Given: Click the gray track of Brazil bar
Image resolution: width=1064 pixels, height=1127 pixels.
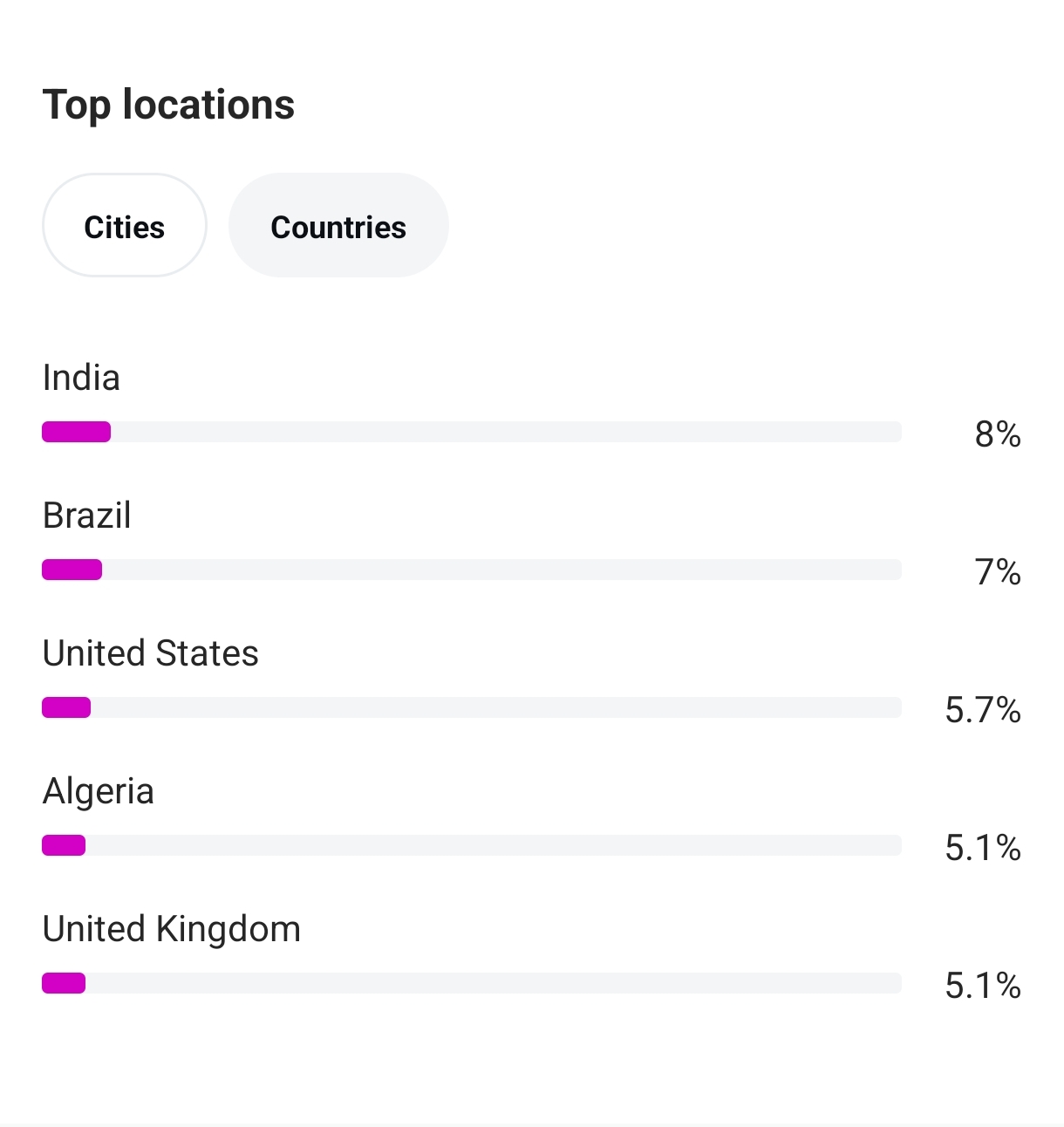Looking at the screenshot, I should click(x=501, y=570).
